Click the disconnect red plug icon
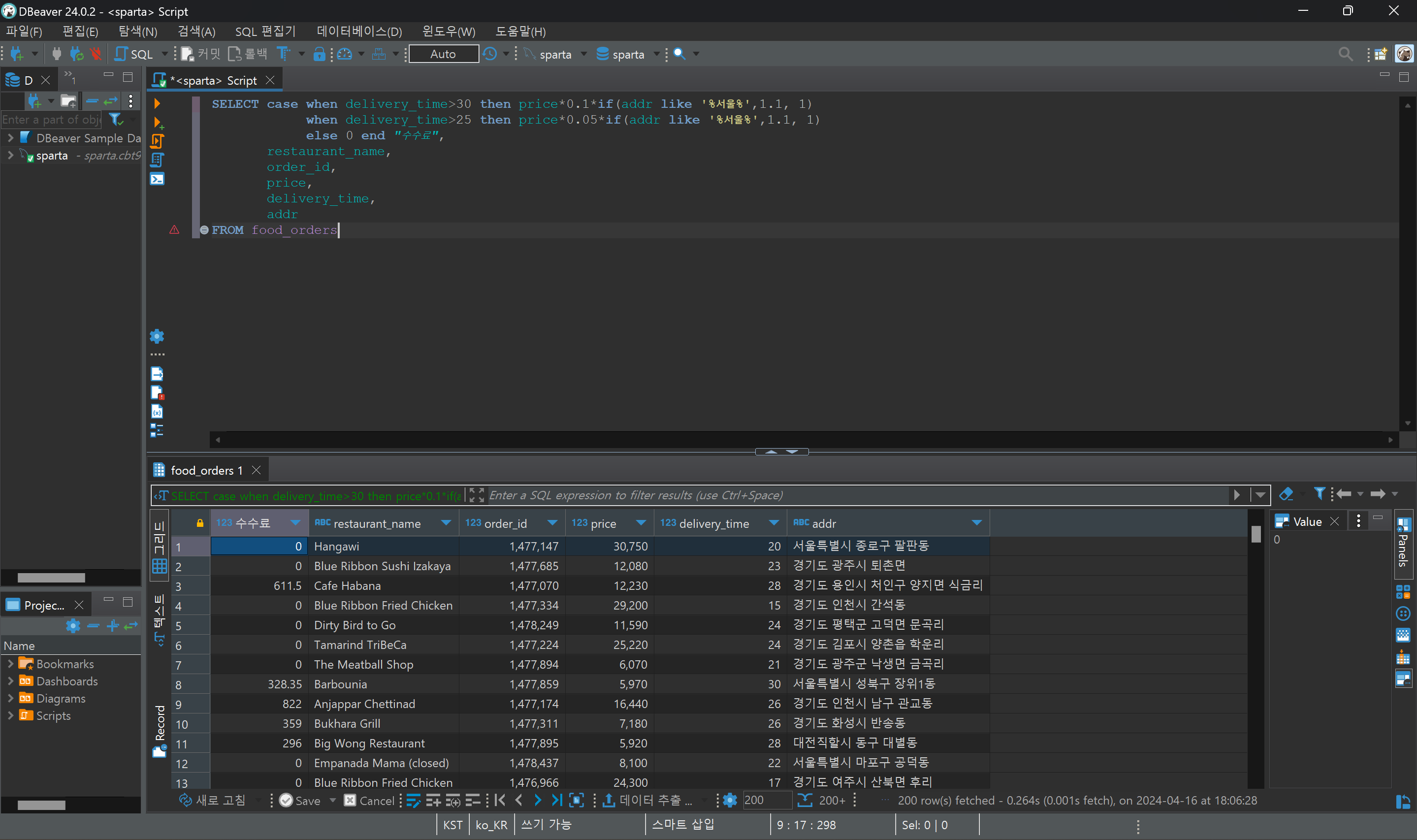This screenshot has width=1417, height=840. (x=96, y=54)
